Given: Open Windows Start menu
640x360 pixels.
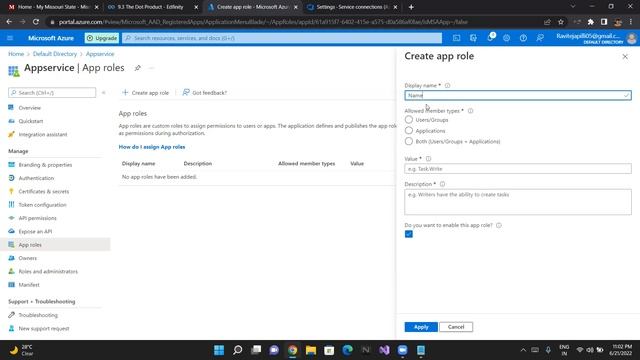Looking at the screenshot, I should (219, 350).
